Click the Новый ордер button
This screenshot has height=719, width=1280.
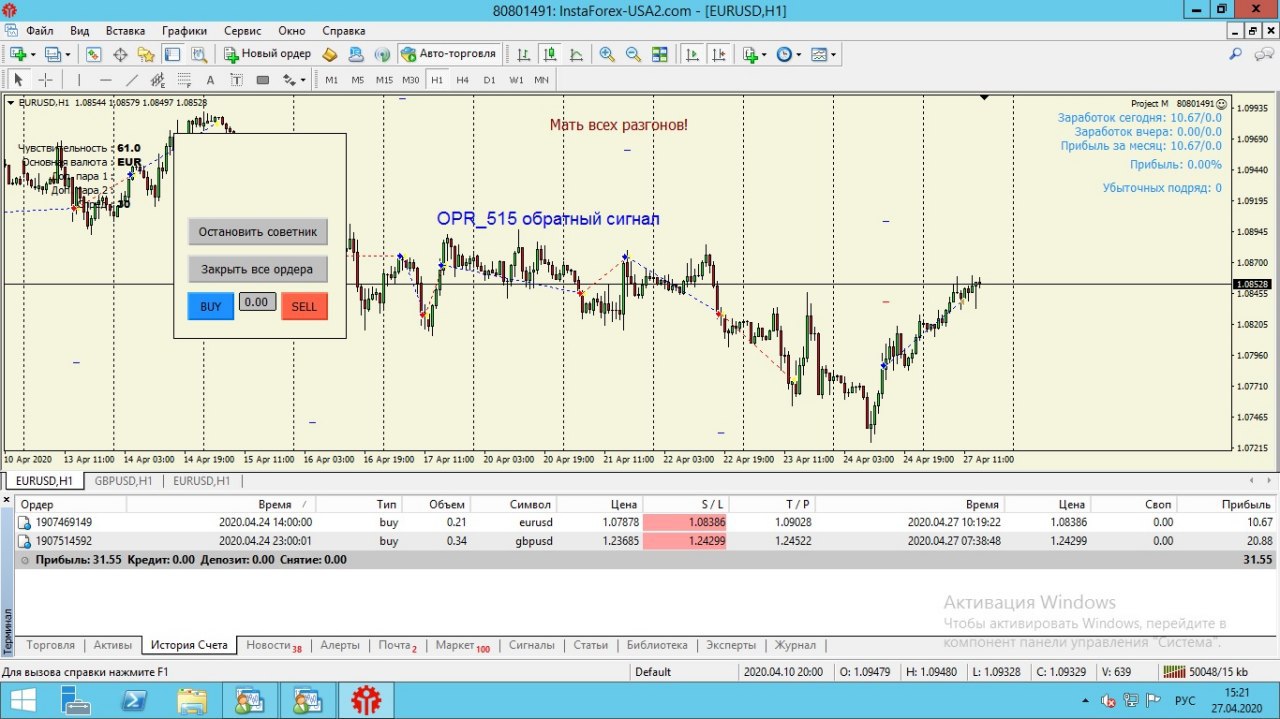click(x=267, y=54)
